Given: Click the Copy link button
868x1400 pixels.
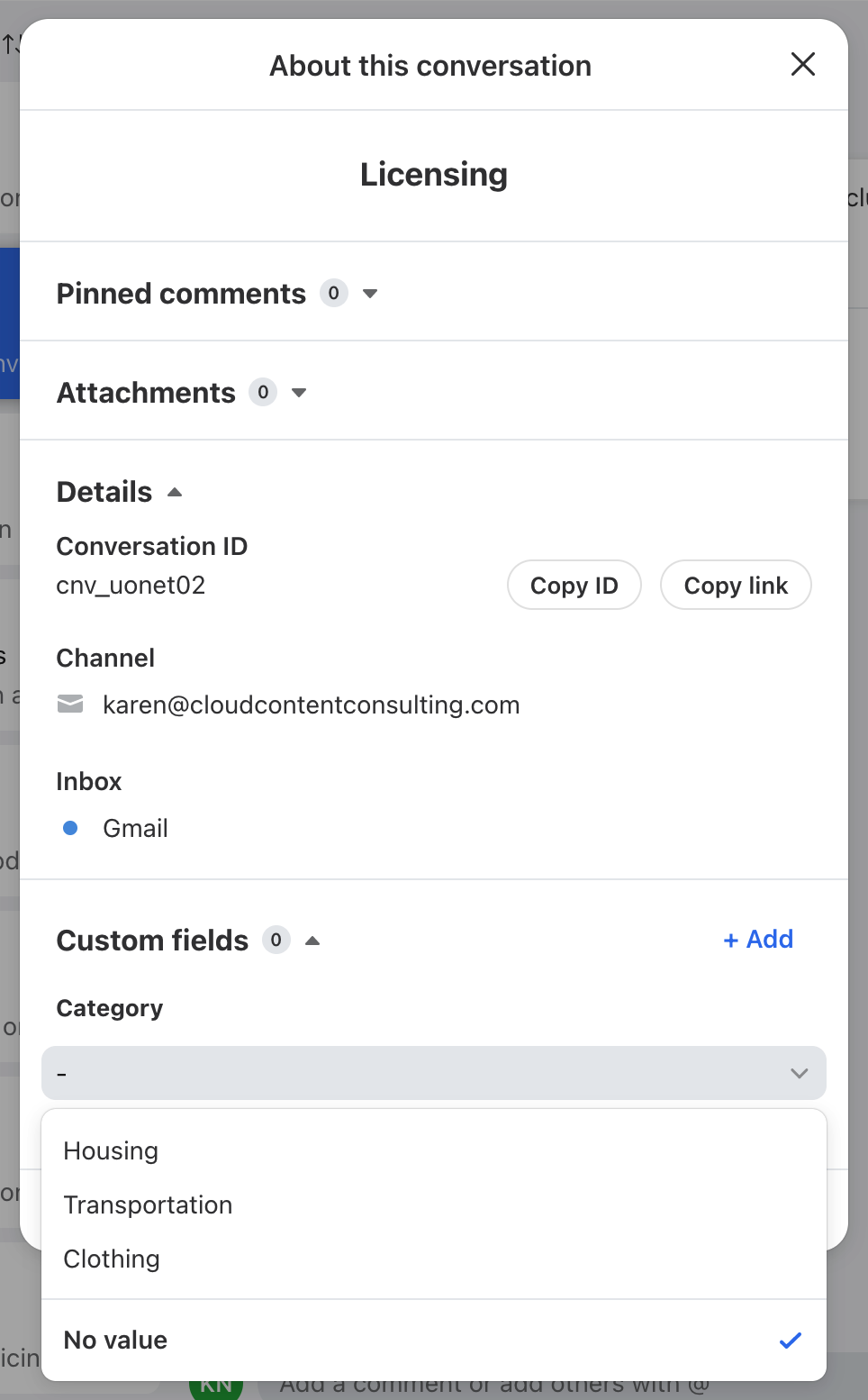Looking at the screenshot, I should click(x=735, y=586).
